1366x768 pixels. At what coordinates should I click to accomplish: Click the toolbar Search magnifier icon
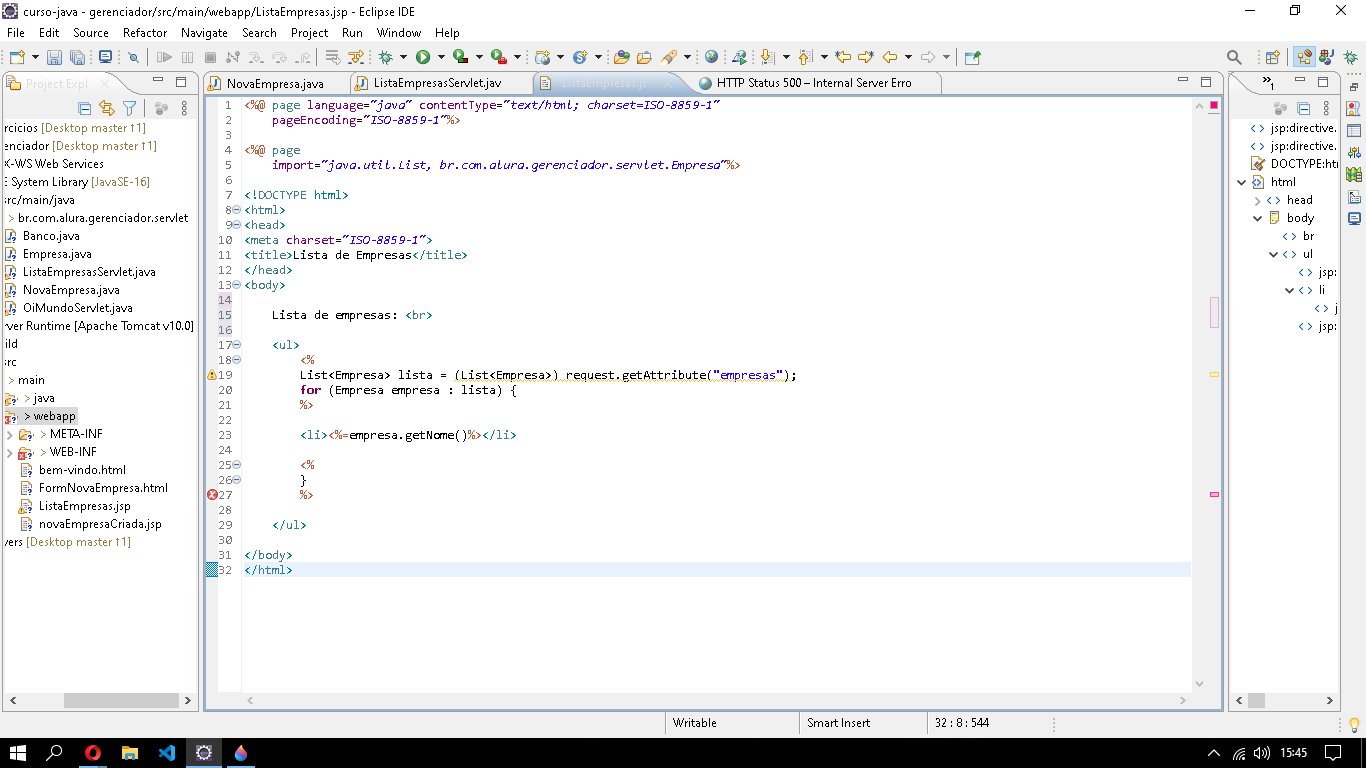coord(1234,57)
